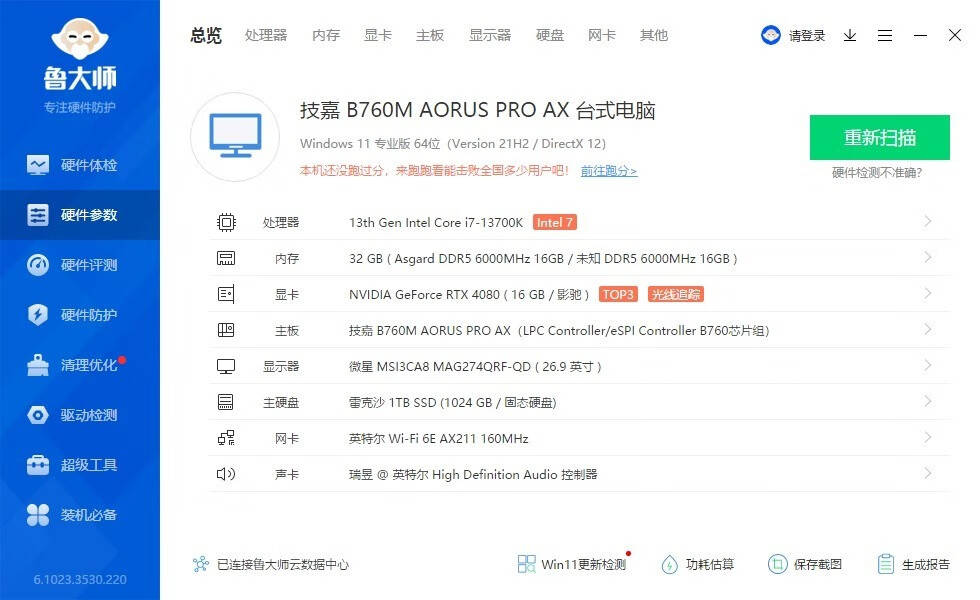The image size is (980, 600).
Task: Expand the 声卡 row chevron
Action: pos(928,473)
